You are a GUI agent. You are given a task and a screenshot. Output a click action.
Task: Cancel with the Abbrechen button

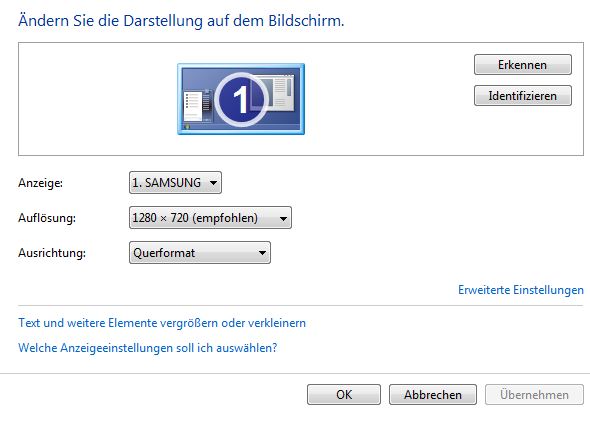click(x=433, y=394)
